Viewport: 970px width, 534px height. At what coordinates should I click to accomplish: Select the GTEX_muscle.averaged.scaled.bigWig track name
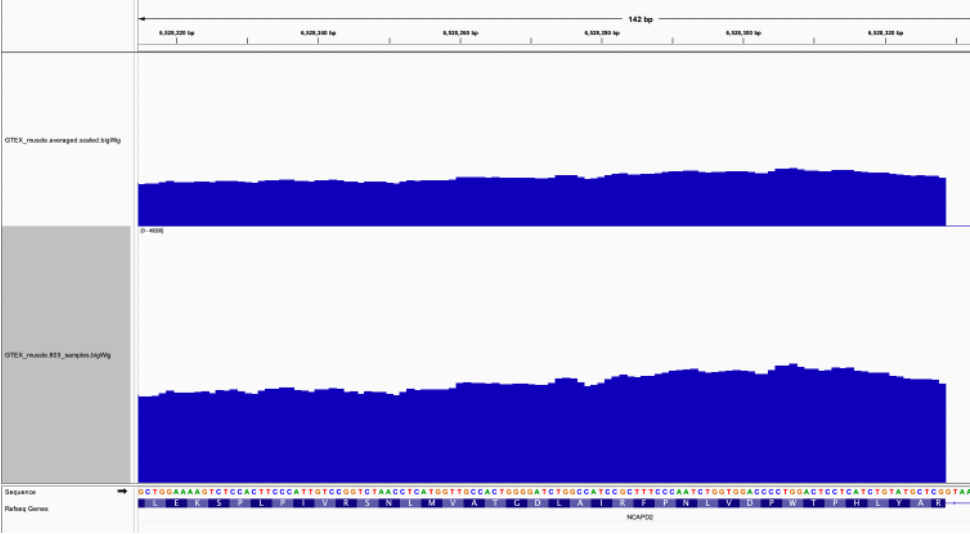[62, 140]
